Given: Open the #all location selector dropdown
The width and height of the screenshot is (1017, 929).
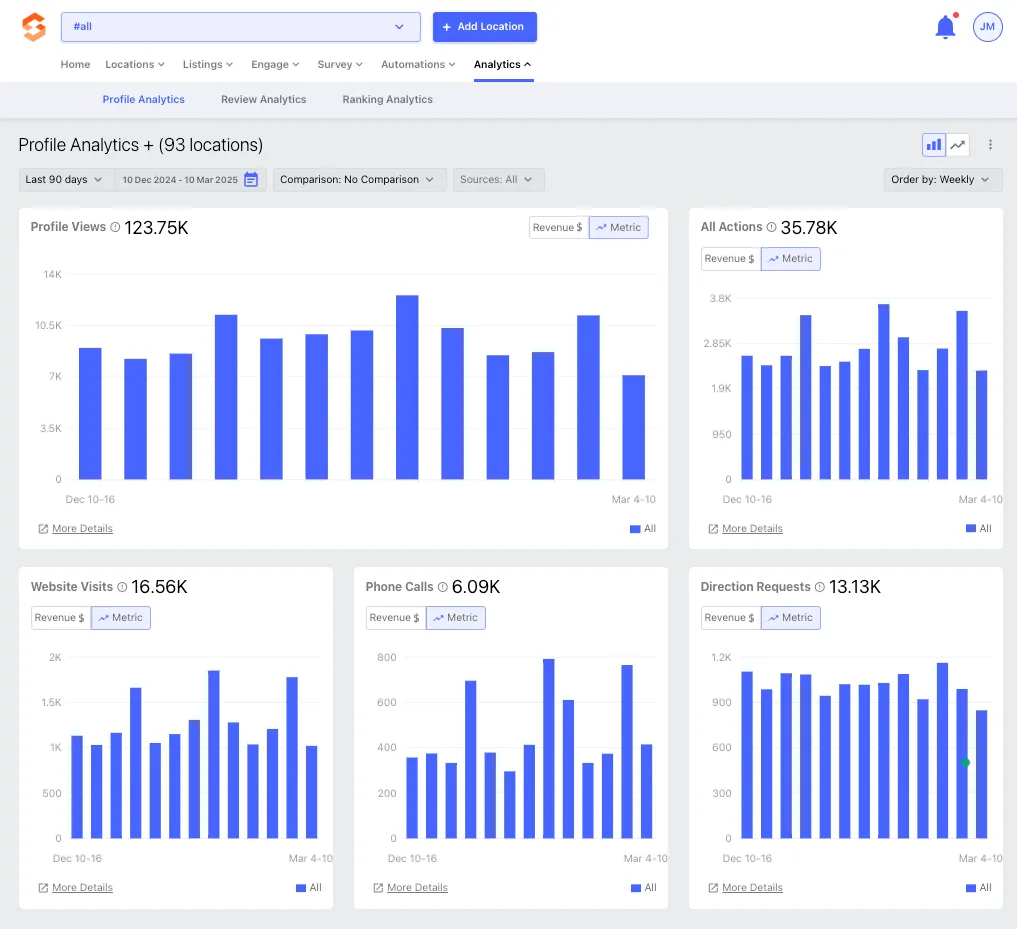Looking at the screenshot, I should tap(241, 27).
